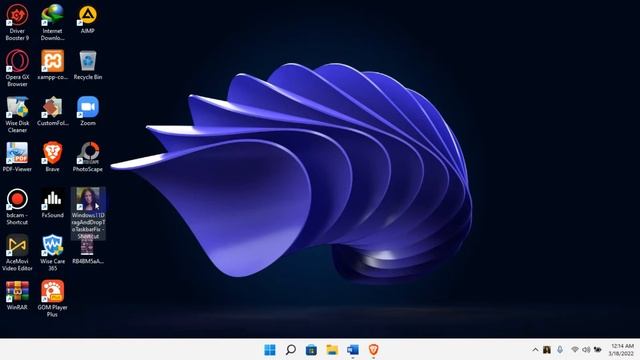
Task: Click the battery status tray icon
Action: (598, 350)
